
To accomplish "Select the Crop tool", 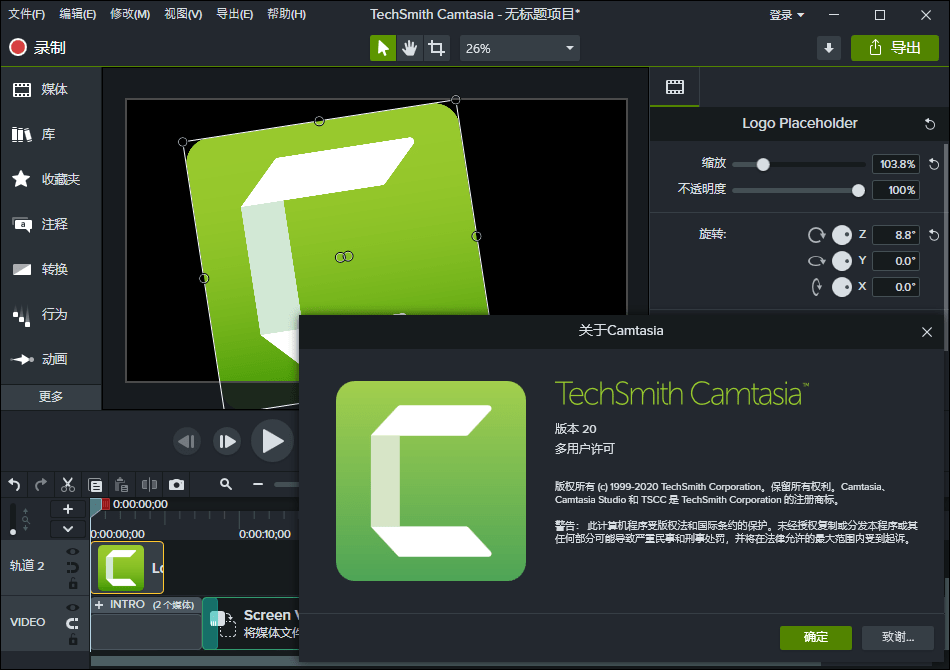I will (x=436, y=48).
